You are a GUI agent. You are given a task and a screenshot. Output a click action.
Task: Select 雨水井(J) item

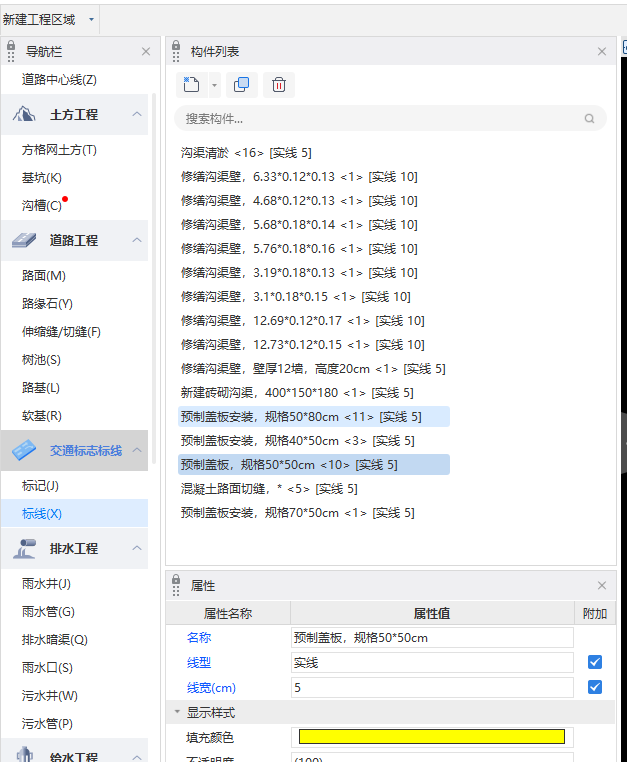46,584
